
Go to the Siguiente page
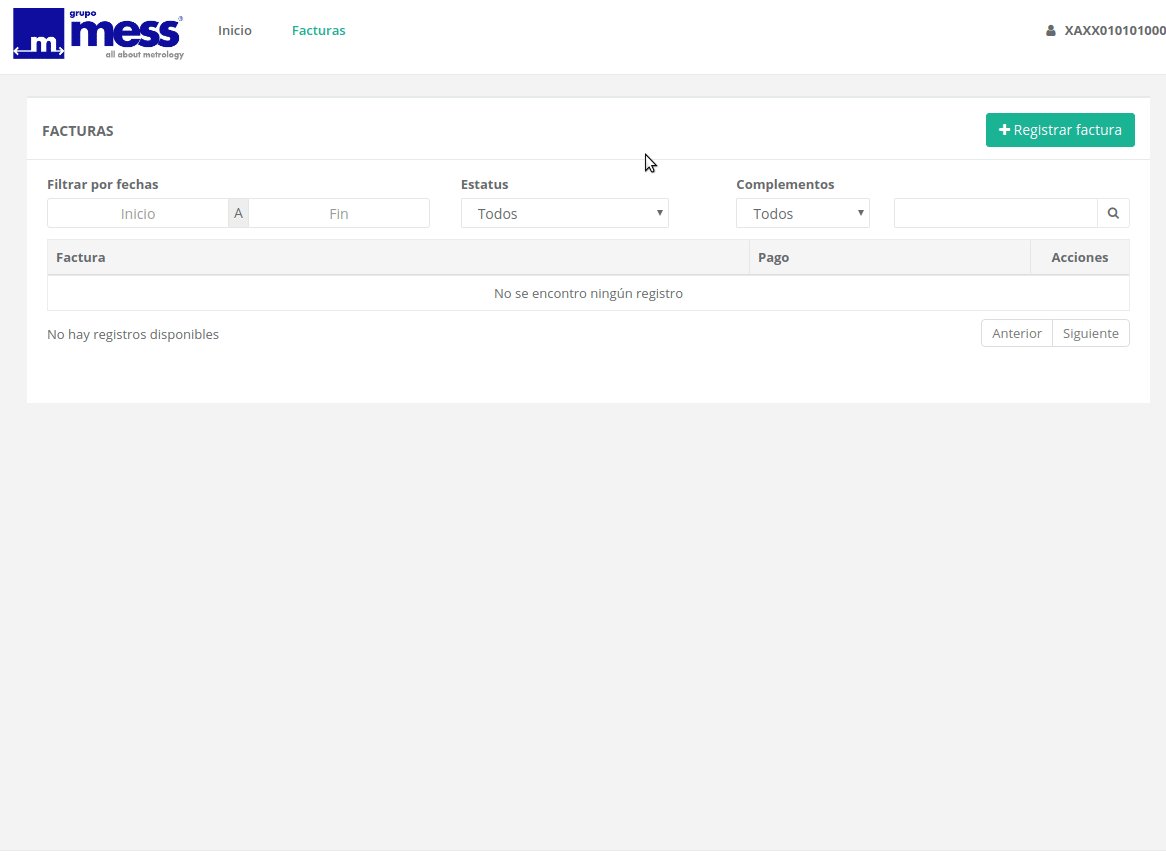pos(1090,333)
